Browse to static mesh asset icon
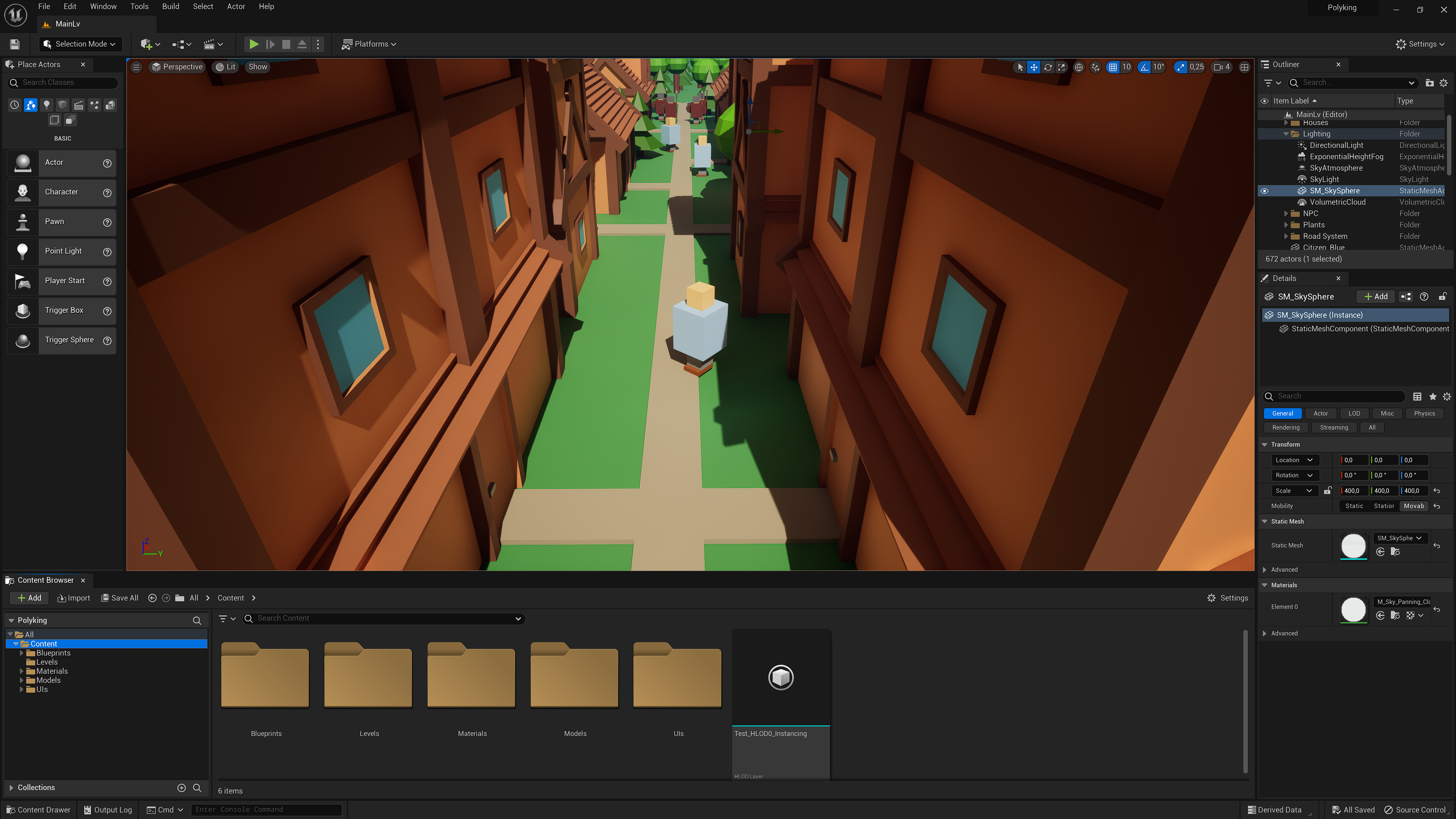The image size is (1456, 819). [1395, 552]
